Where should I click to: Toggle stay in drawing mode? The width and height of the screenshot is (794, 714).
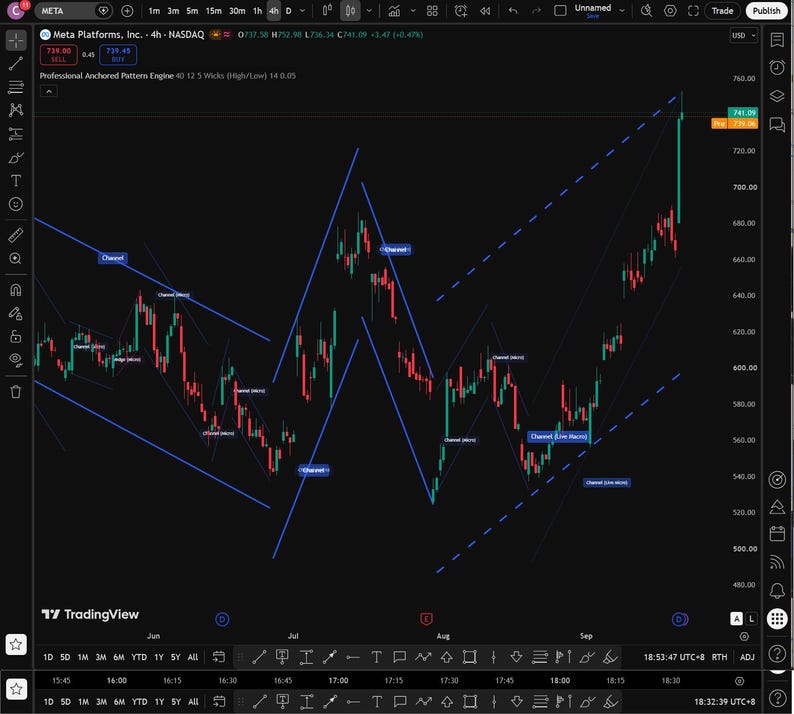point(16,313)
